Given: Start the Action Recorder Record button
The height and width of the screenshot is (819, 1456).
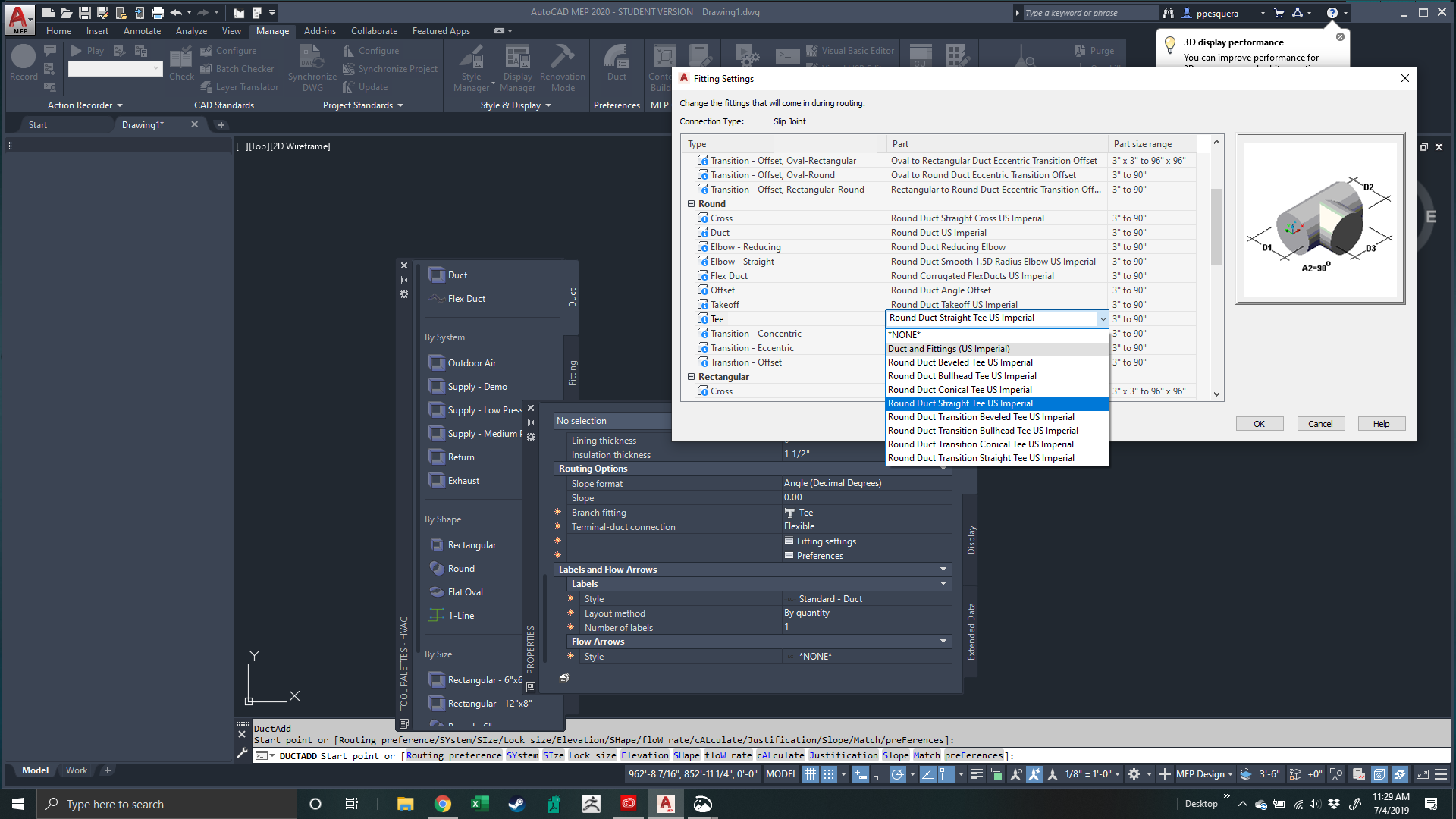Looking at the screenshot, I should tap(24, 63).
